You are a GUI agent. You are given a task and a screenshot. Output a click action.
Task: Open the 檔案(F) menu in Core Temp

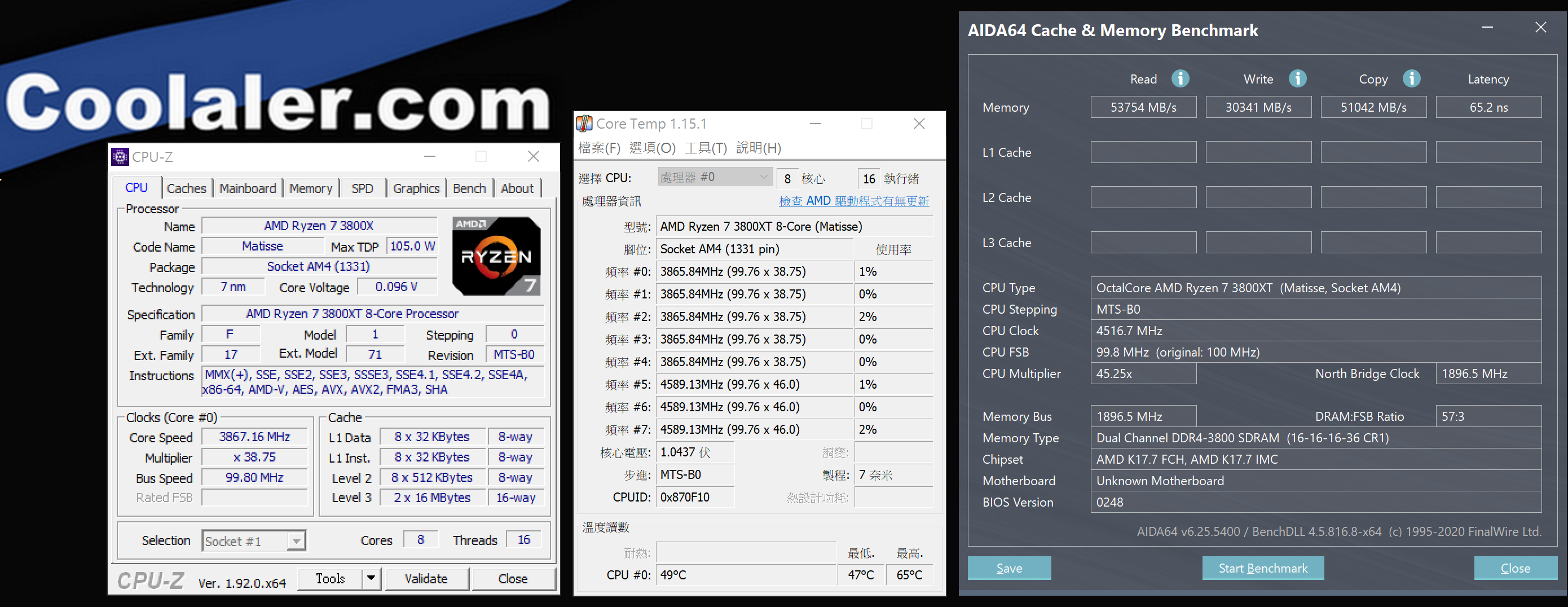coord(599,148)
